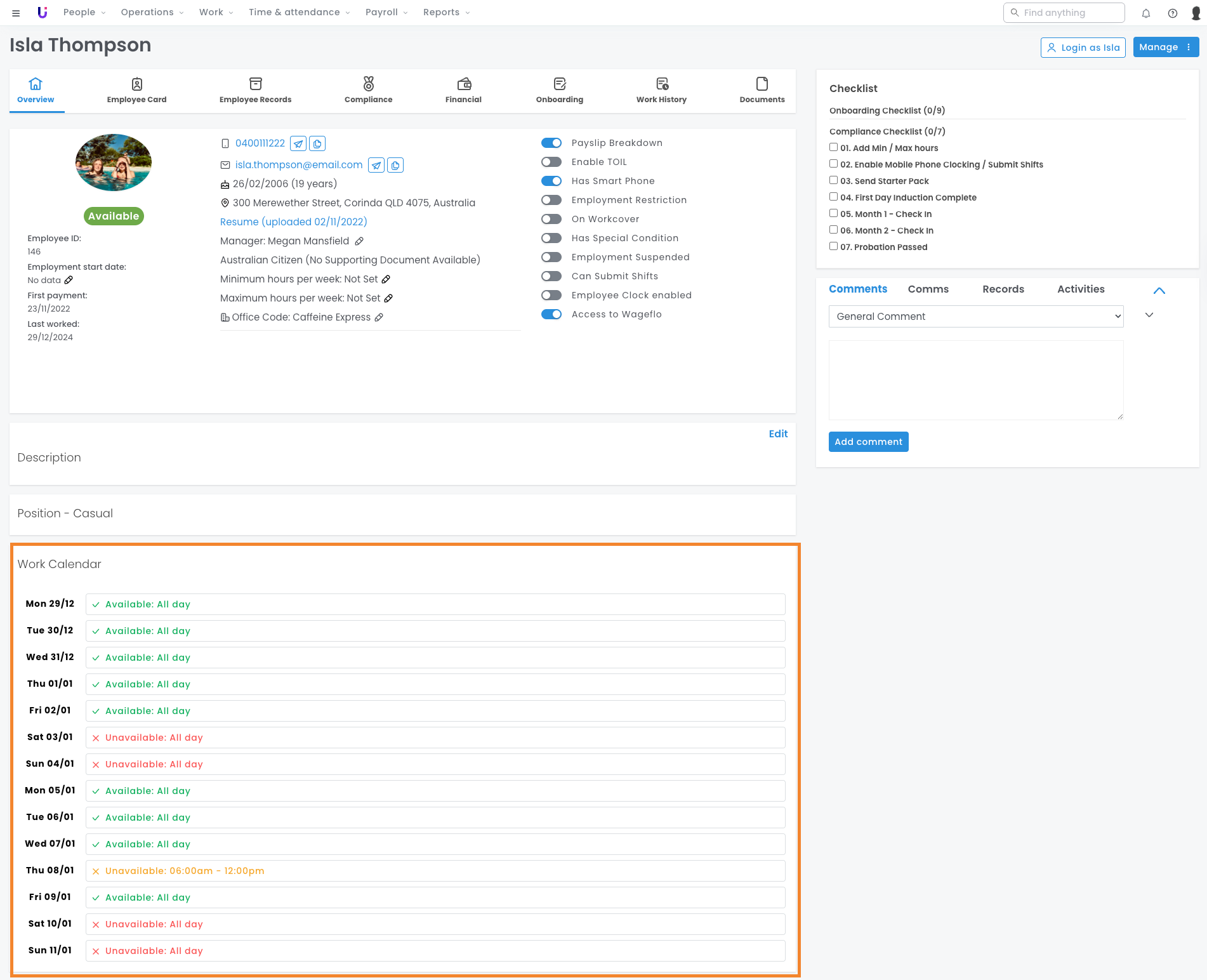The image size is (1207, 980).
Task: Open the General Comment dropdown
Action: [975, 317]
